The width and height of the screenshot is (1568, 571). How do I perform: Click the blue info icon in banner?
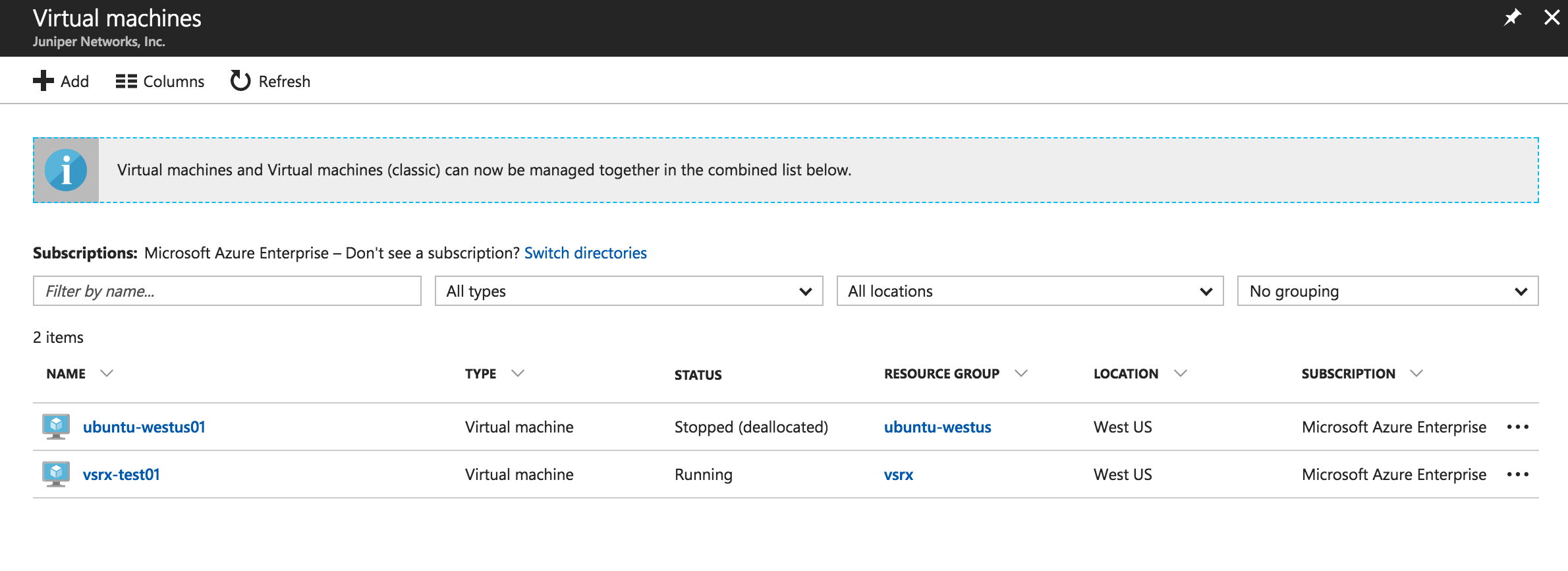point(66,170)
